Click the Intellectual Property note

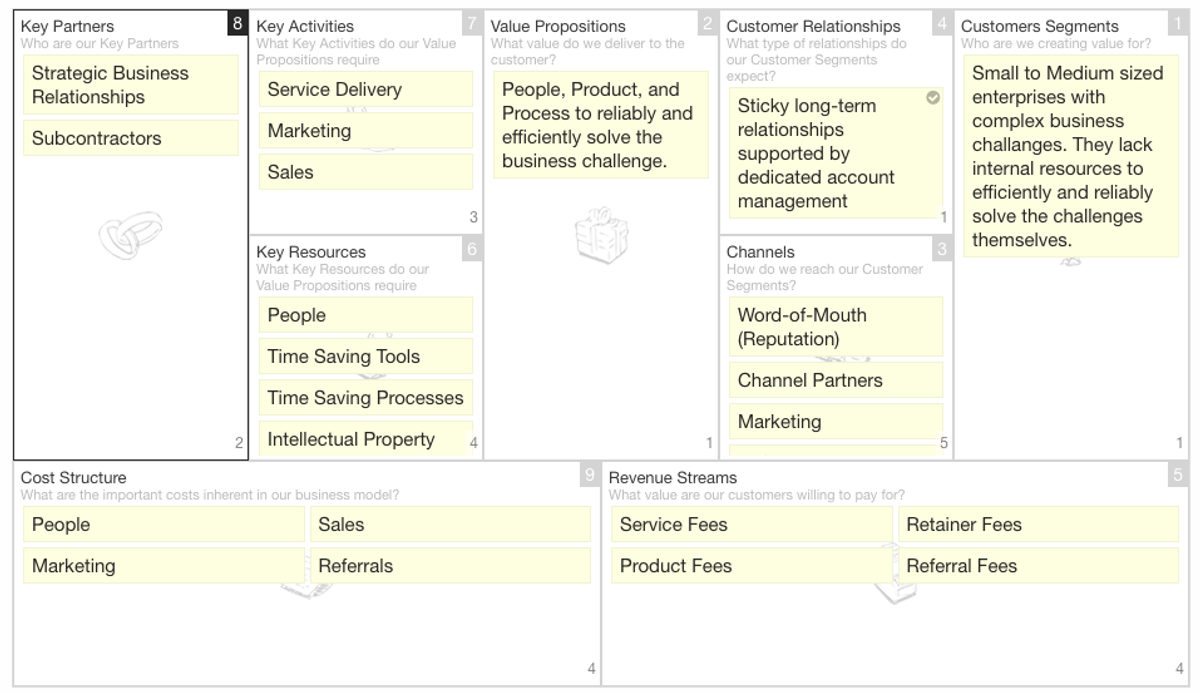coord(366,439)
